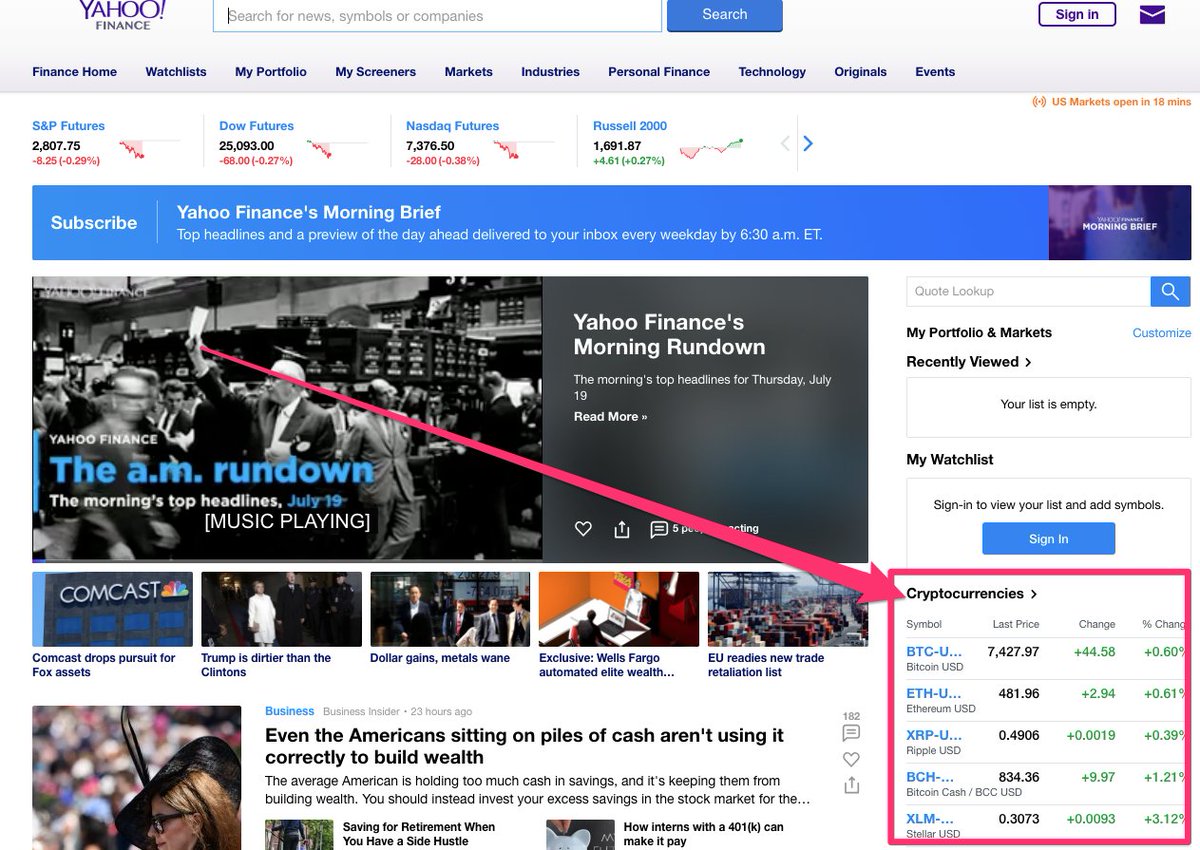Open Saving for Retirement Side Hustle story
This screenshot has height=850, width=1200.
point(419,834)
